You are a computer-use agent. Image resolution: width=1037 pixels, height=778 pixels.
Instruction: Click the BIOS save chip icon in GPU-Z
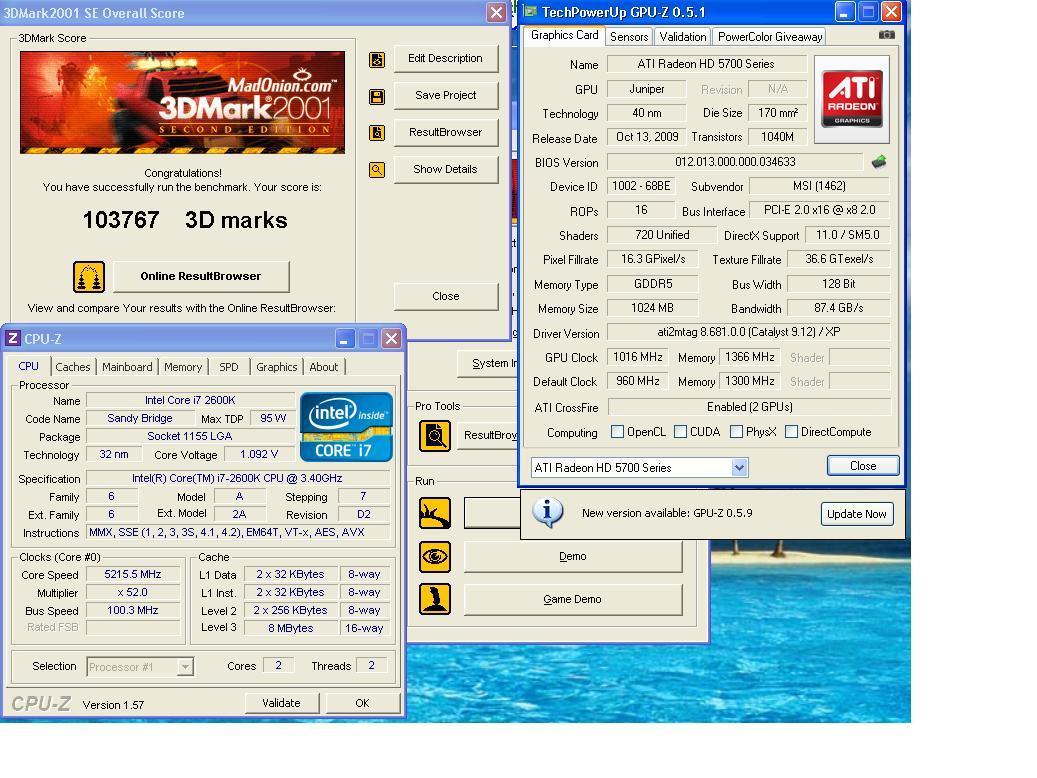pyautogui.click(x=879, y=162)
